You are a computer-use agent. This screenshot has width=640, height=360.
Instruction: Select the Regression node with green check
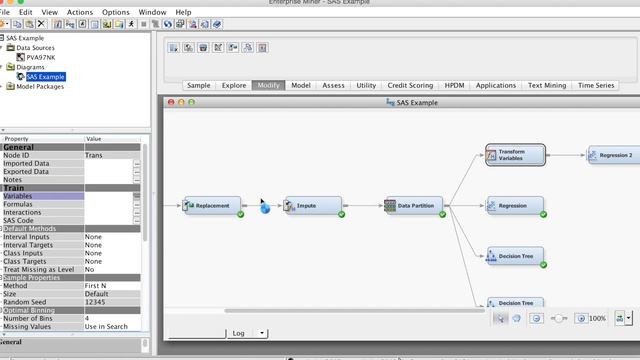pyautogui.click(x=515, y=206)
